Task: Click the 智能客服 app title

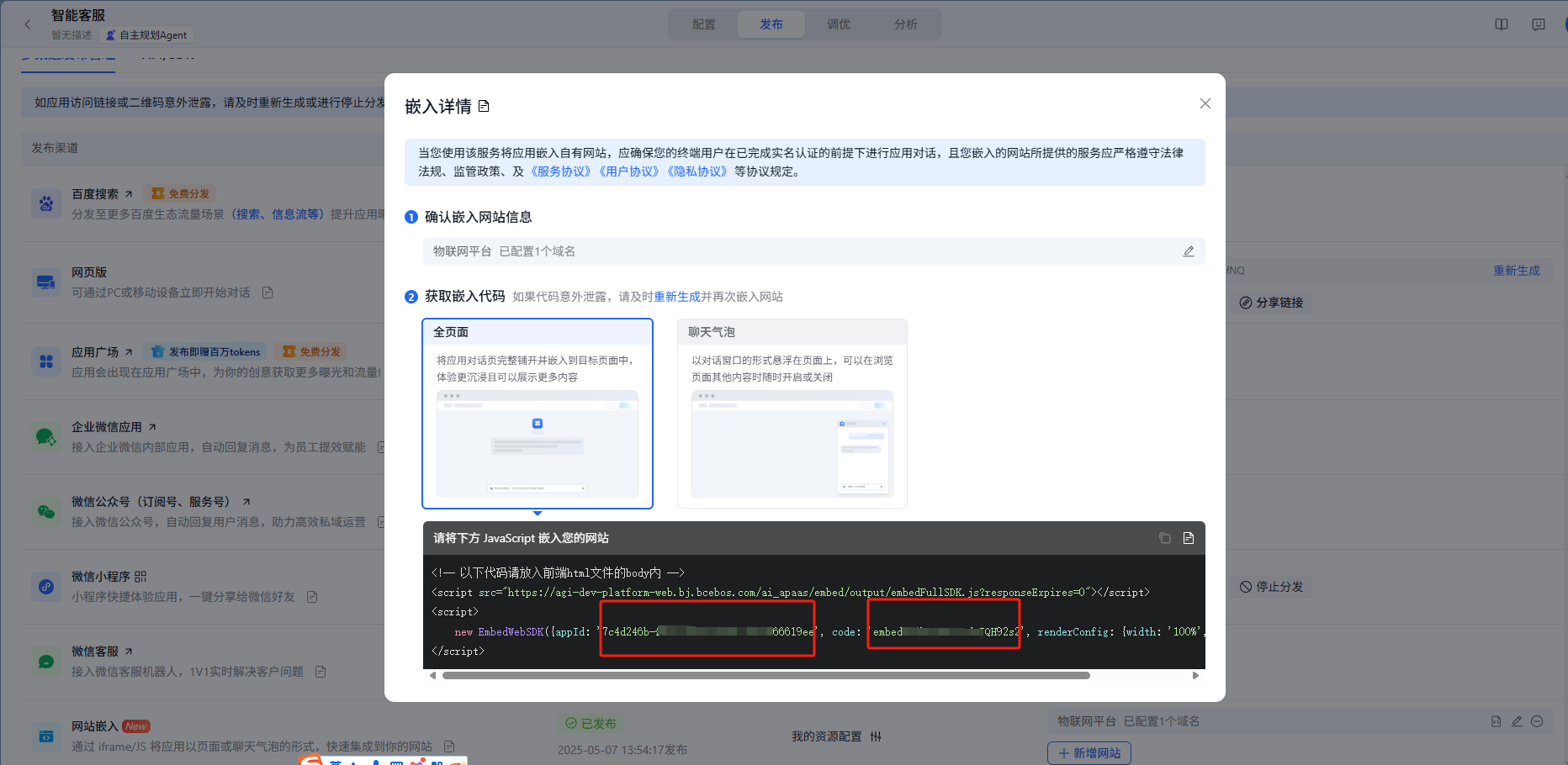Action: pos(78,15)
